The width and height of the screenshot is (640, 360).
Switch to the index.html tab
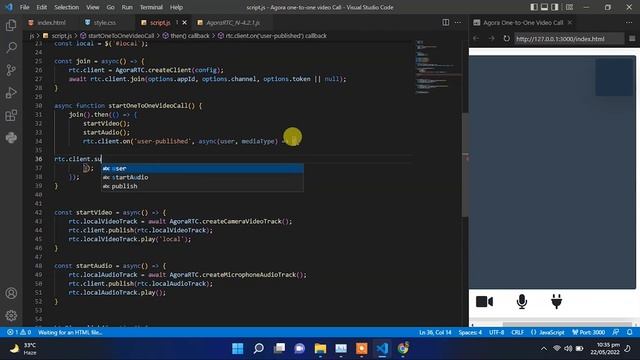[51, 22]
